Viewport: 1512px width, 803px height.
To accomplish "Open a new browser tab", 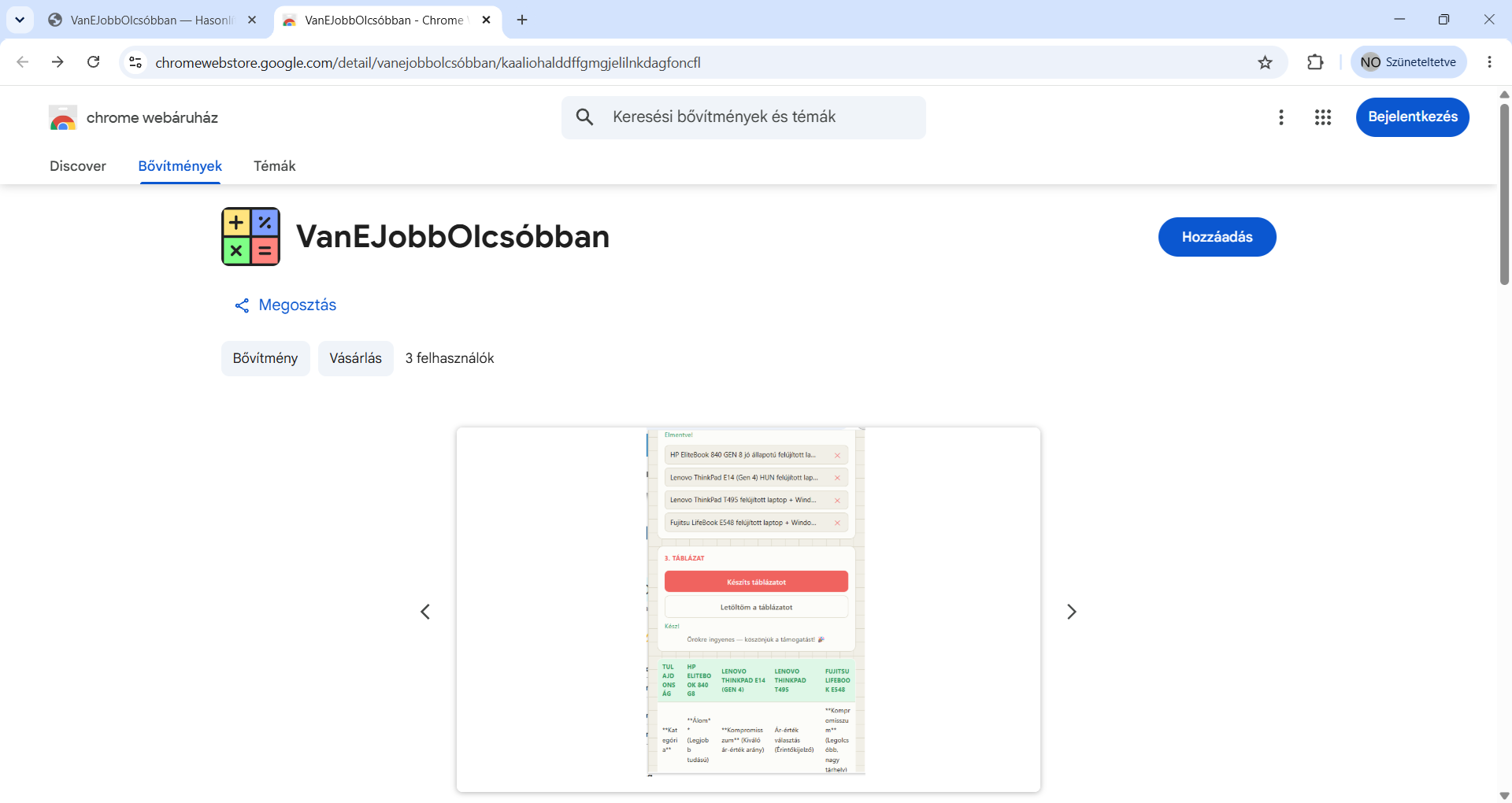I will (x=522, y=20).
